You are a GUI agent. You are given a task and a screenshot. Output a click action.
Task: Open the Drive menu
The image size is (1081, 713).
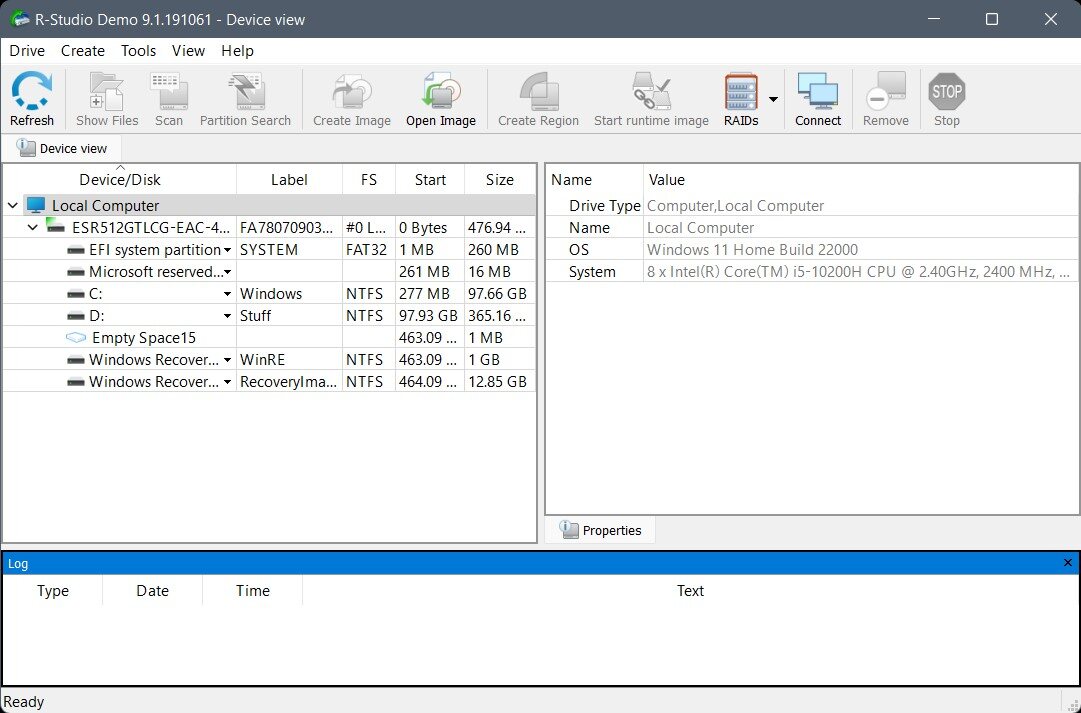tap(27, 50)
